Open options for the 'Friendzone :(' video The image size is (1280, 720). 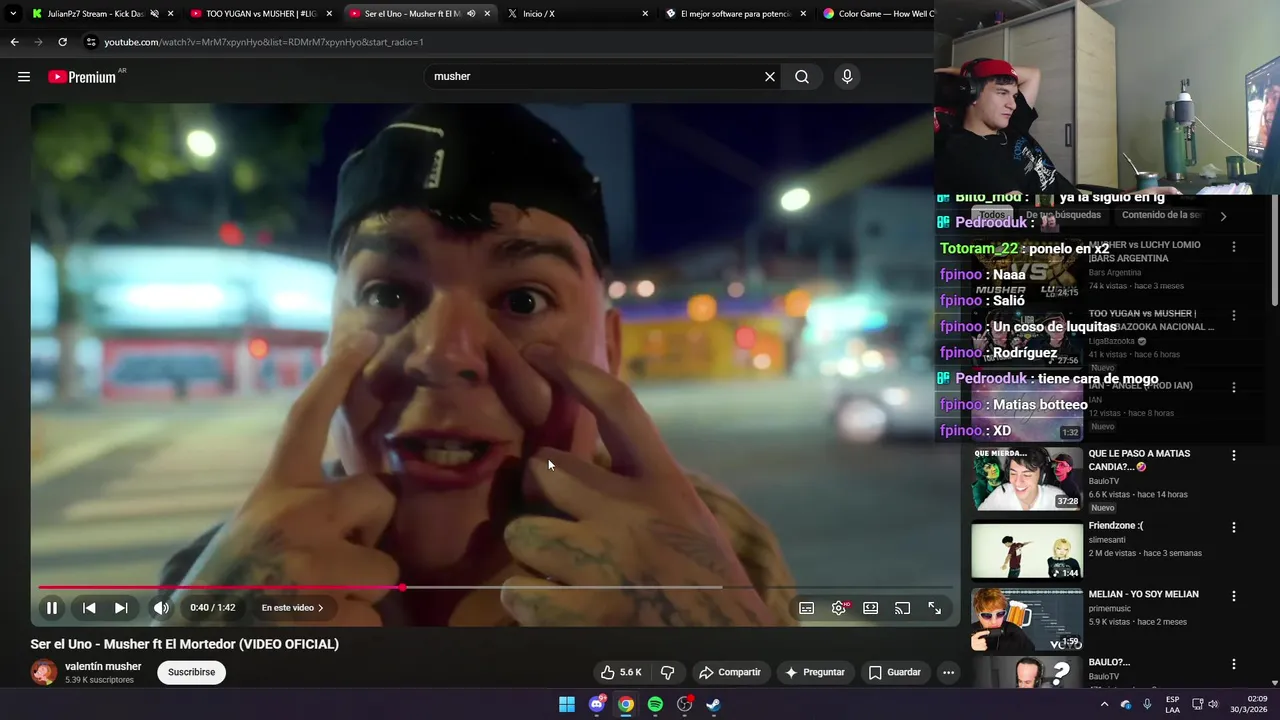tap(1234, 527)
